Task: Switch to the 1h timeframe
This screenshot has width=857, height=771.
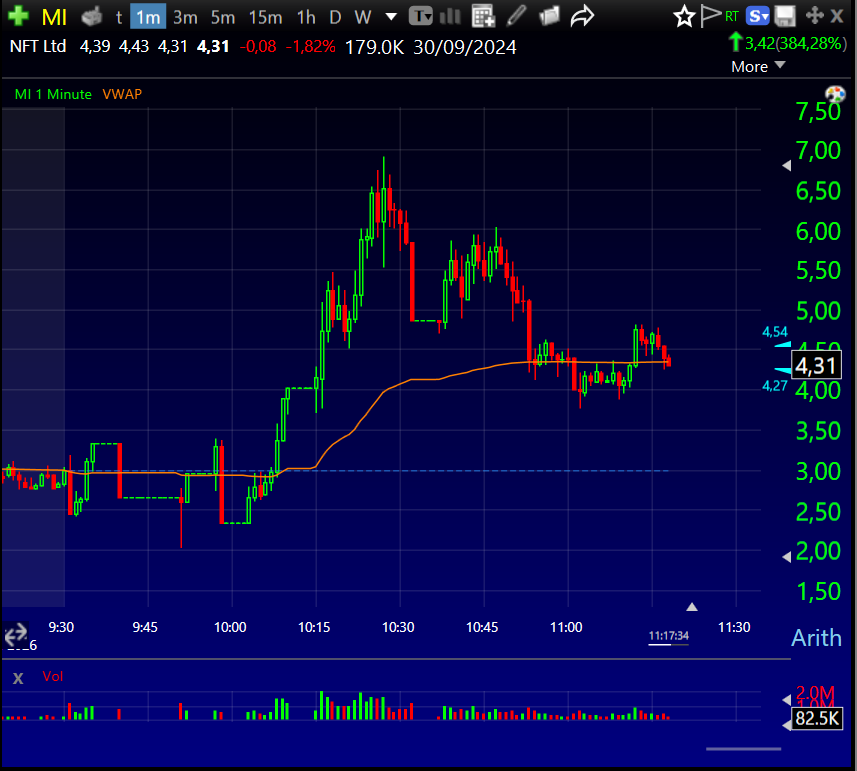Action: [x=306, y=17]
